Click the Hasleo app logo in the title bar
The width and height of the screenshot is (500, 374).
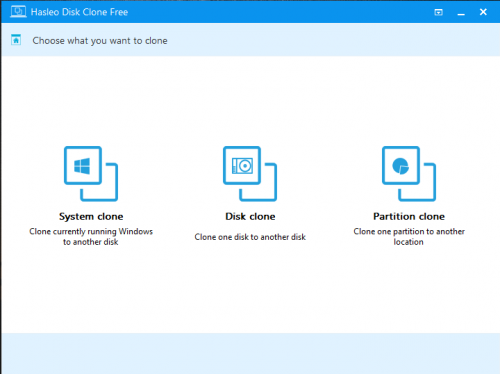pos(18,12)
